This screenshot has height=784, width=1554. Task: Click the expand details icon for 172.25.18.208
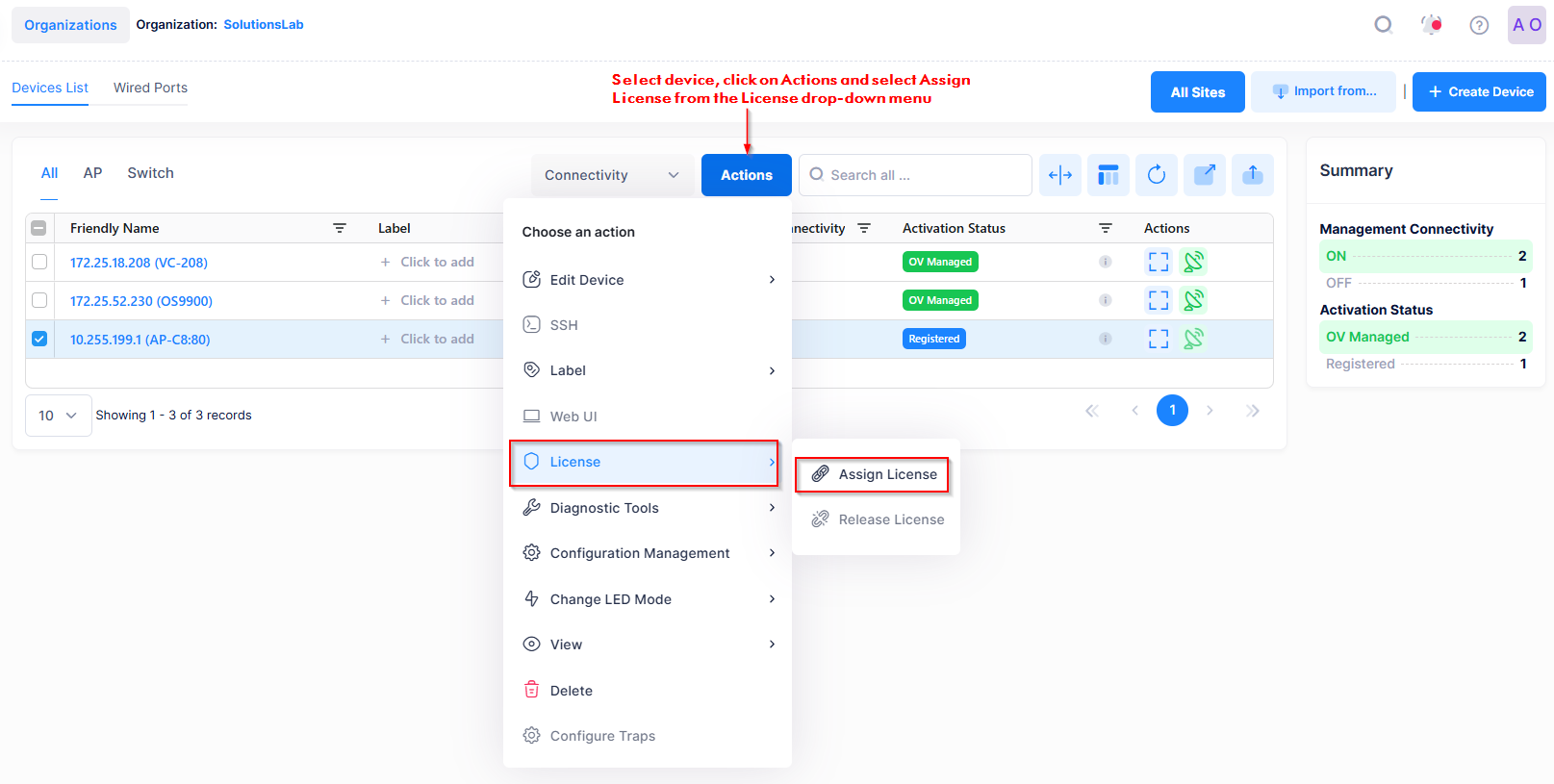[1159, 262]
